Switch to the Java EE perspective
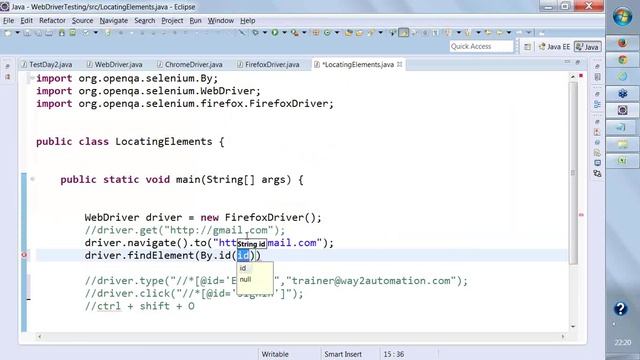Viewport: 640px width, 360px height. pos(554,47)
